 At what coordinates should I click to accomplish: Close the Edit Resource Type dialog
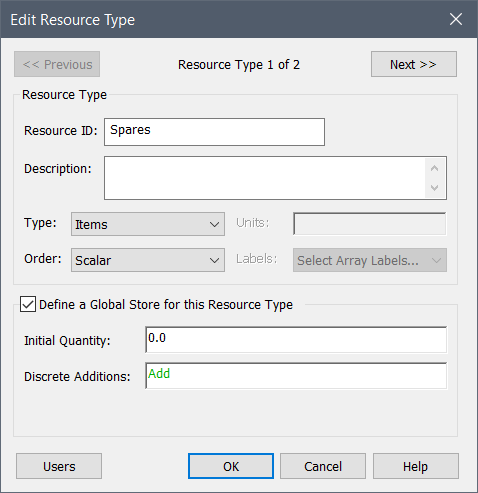pyautogui.click(x=456, y=19)
